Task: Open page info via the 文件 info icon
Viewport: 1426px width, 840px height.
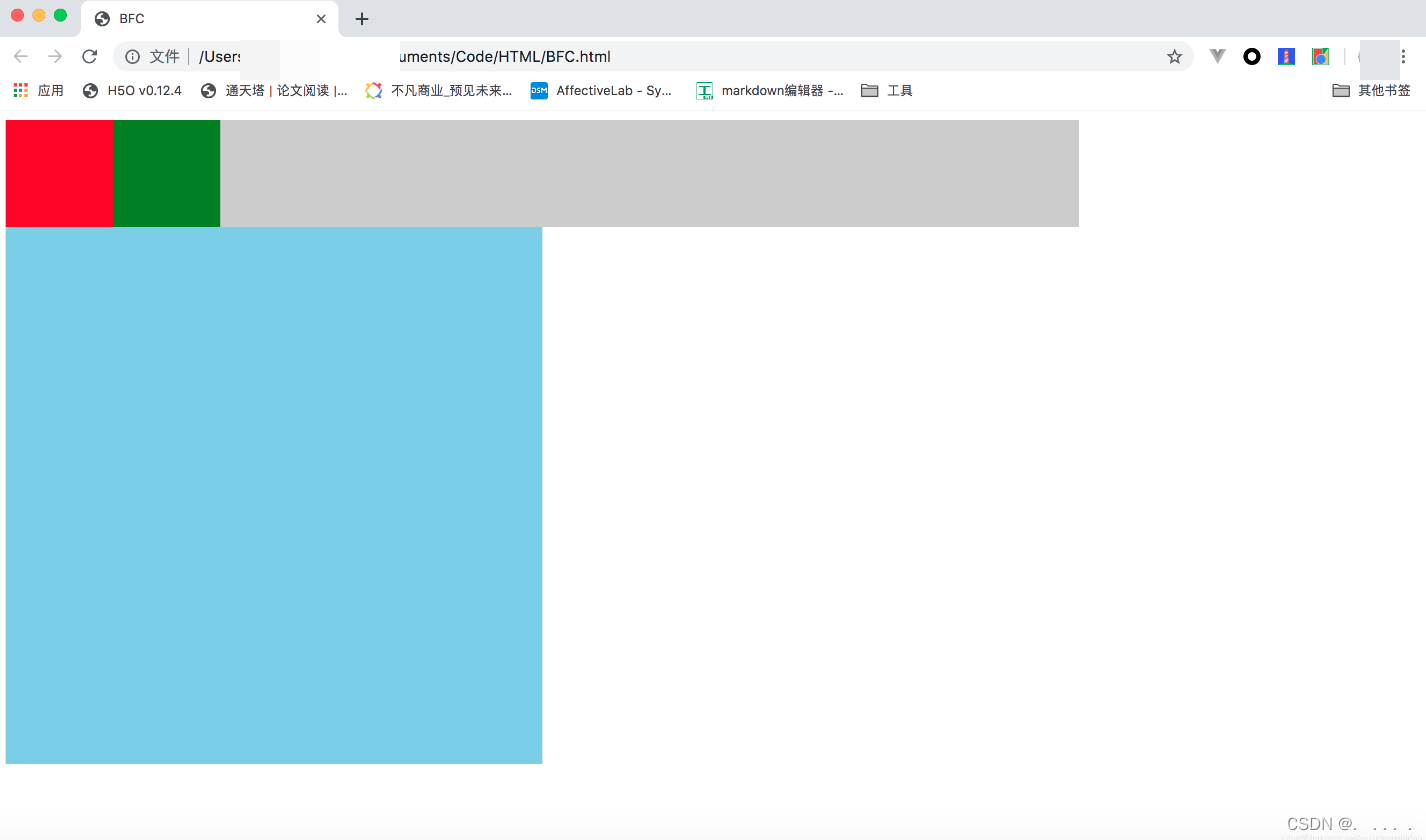Action: pos(133,56)
